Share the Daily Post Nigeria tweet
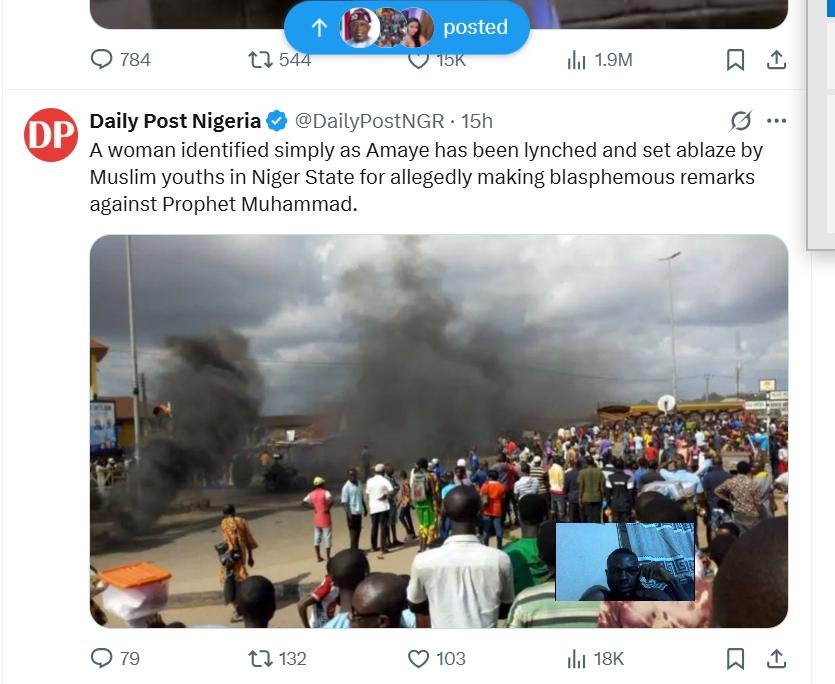 coord(775,658)
